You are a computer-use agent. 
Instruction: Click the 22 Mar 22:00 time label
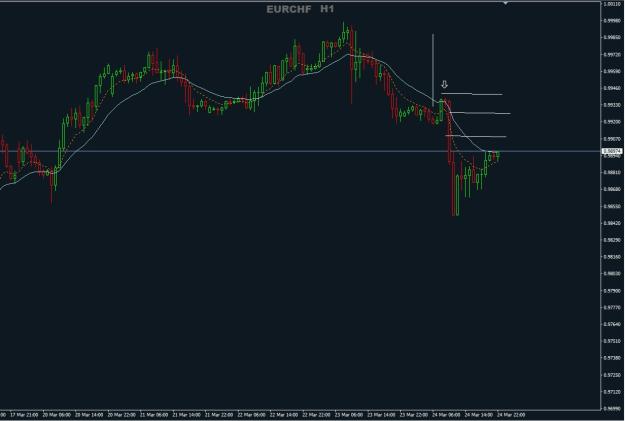coord(316,415)
